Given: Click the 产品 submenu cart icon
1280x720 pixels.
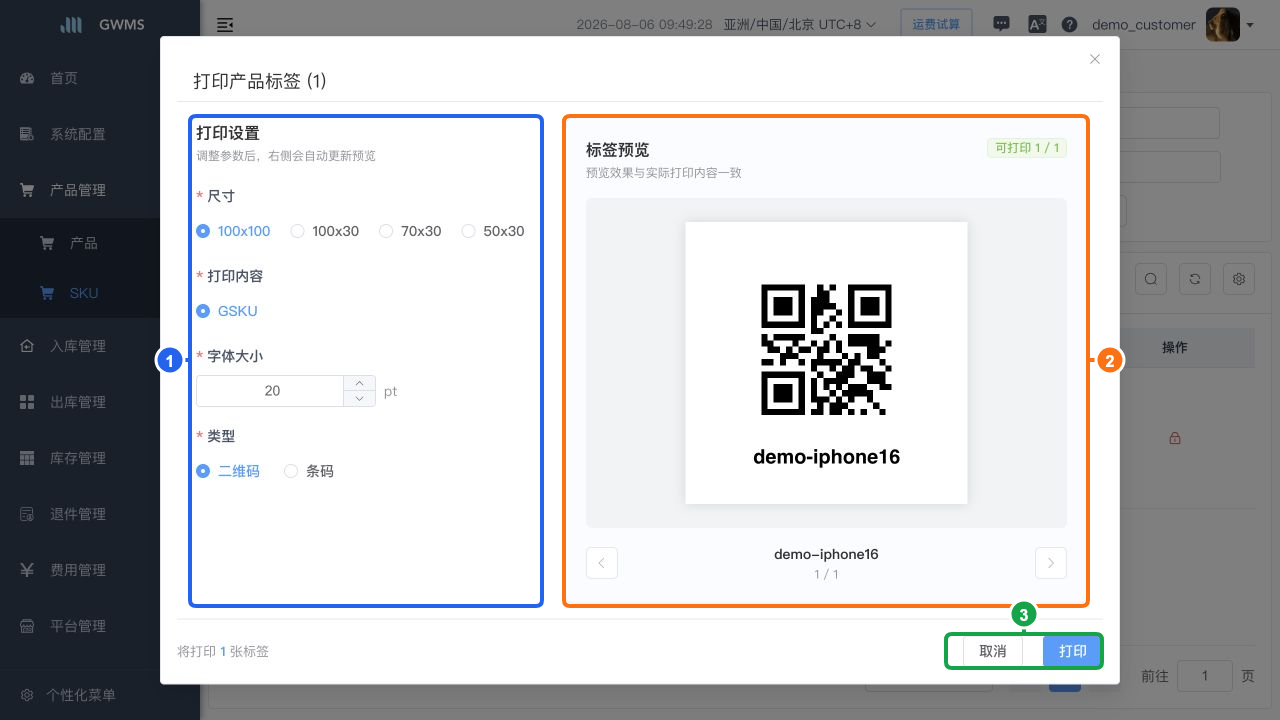Looking at the screenshot, I should point(46,243).
